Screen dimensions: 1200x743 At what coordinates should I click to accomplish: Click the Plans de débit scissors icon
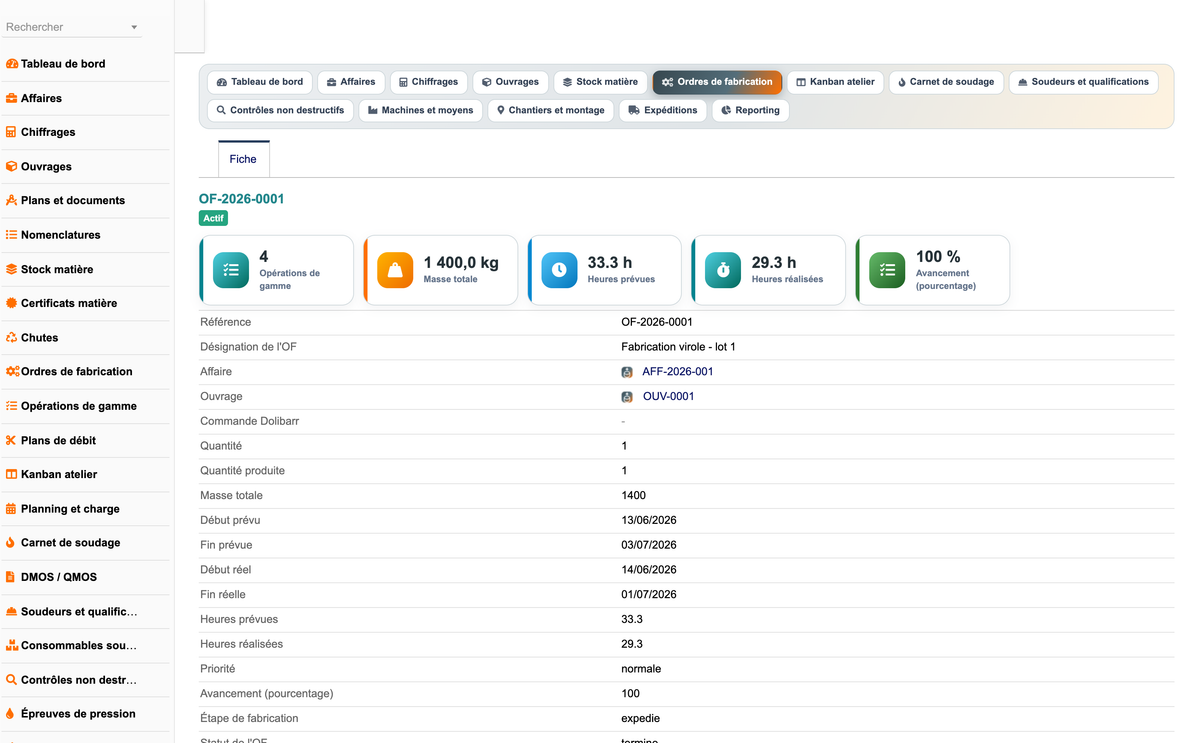pyautogui.click(x=12, y=440)
